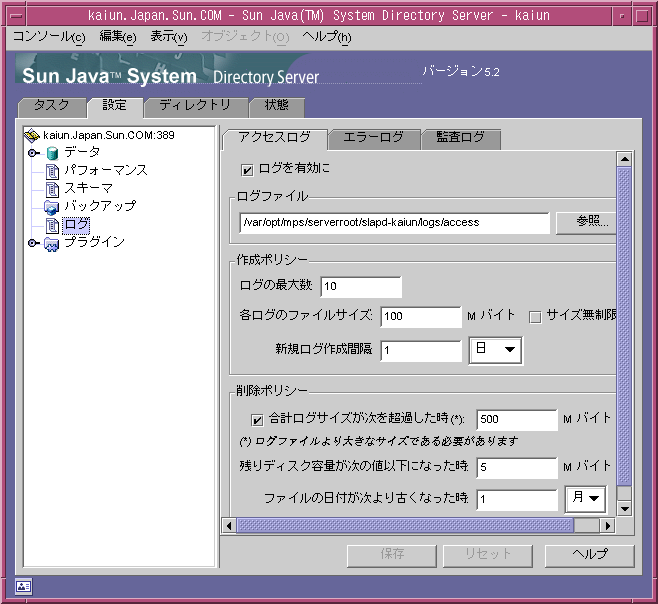Click the total log size field showing 500
This screenshot has height=604, width=658.
pos(517,420)
